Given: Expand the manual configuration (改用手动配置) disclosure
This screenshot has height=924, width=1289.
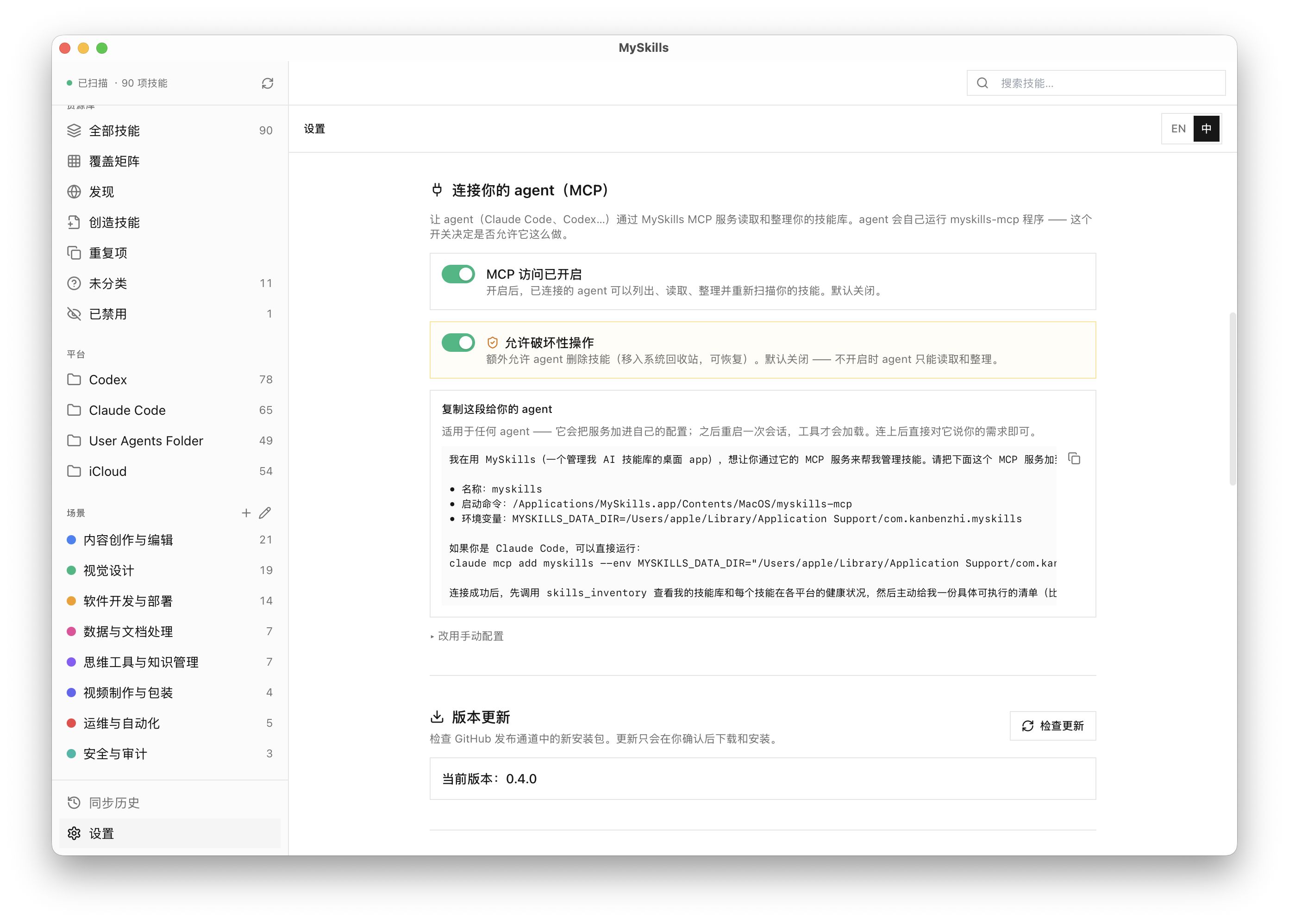Looking at the screenshot, I should (467, 637).
